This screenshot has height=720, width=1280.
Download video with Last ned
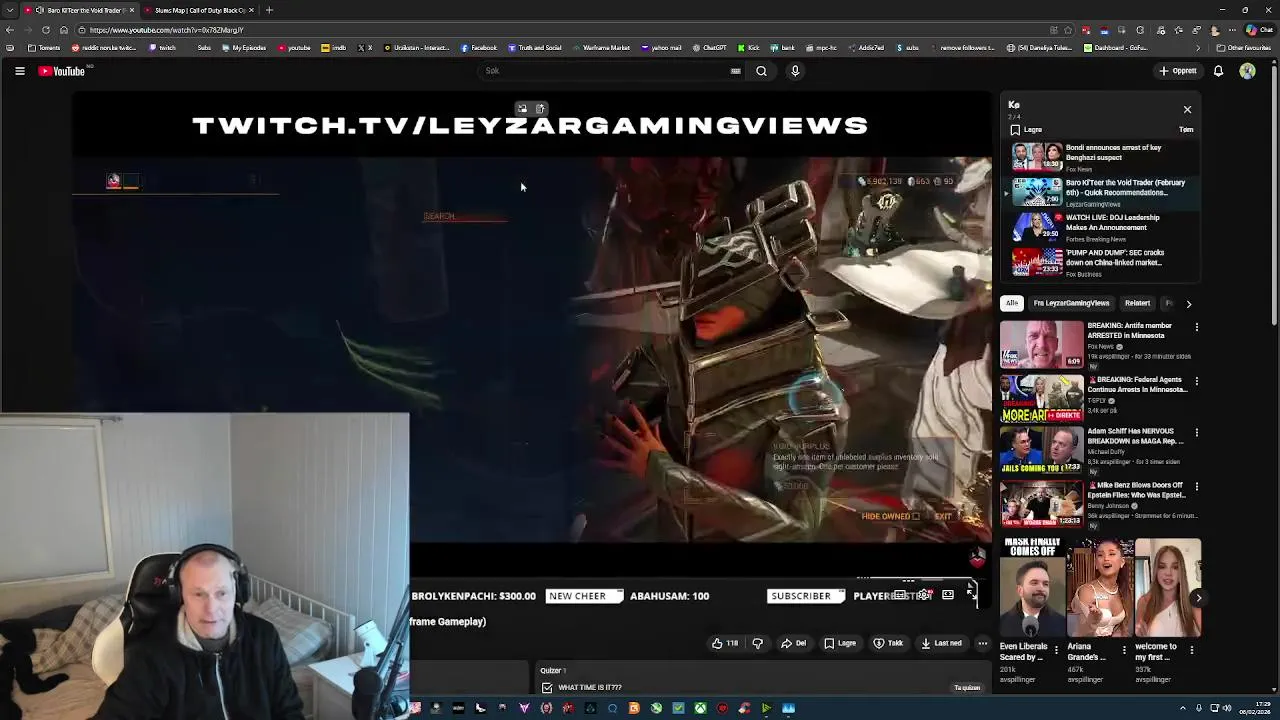[941, 643]
